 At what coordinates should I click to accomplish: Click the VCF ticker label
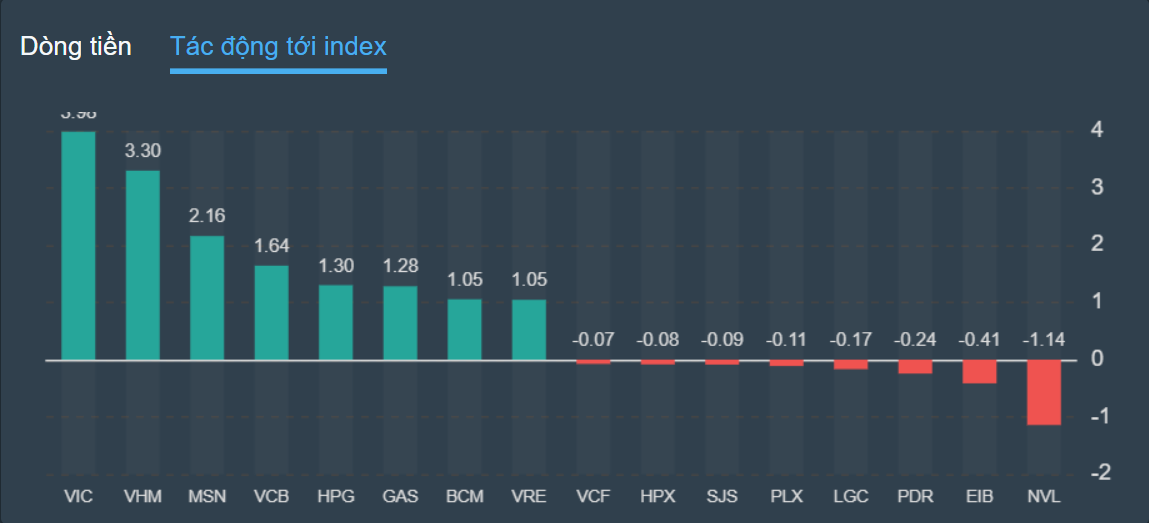pyautogui.click(x=593, y=496)
